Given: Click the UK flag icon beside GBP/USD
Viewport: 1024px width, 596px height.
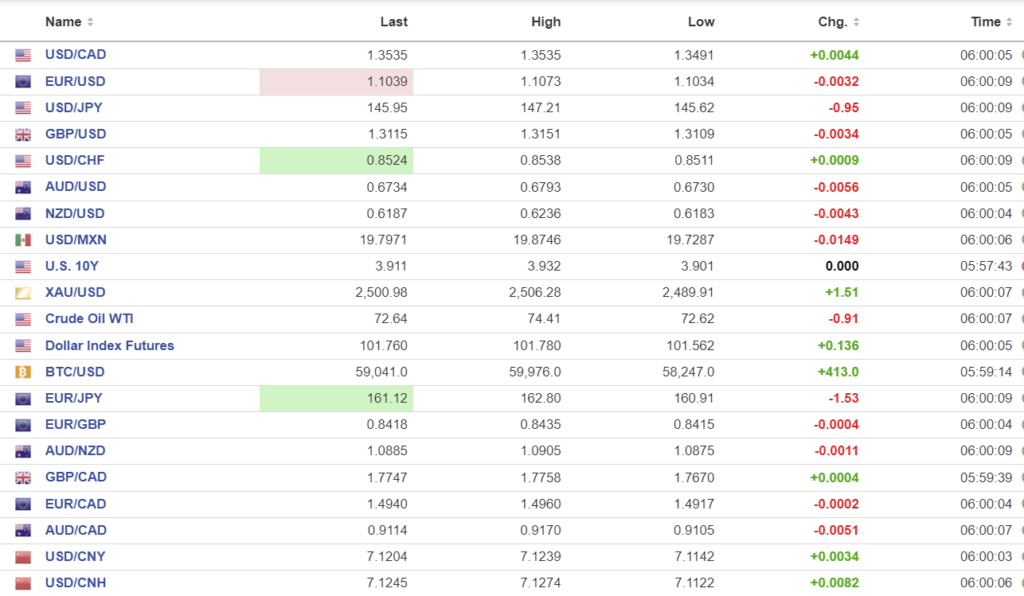Looking at the screenshot, I should click(23, 135).
